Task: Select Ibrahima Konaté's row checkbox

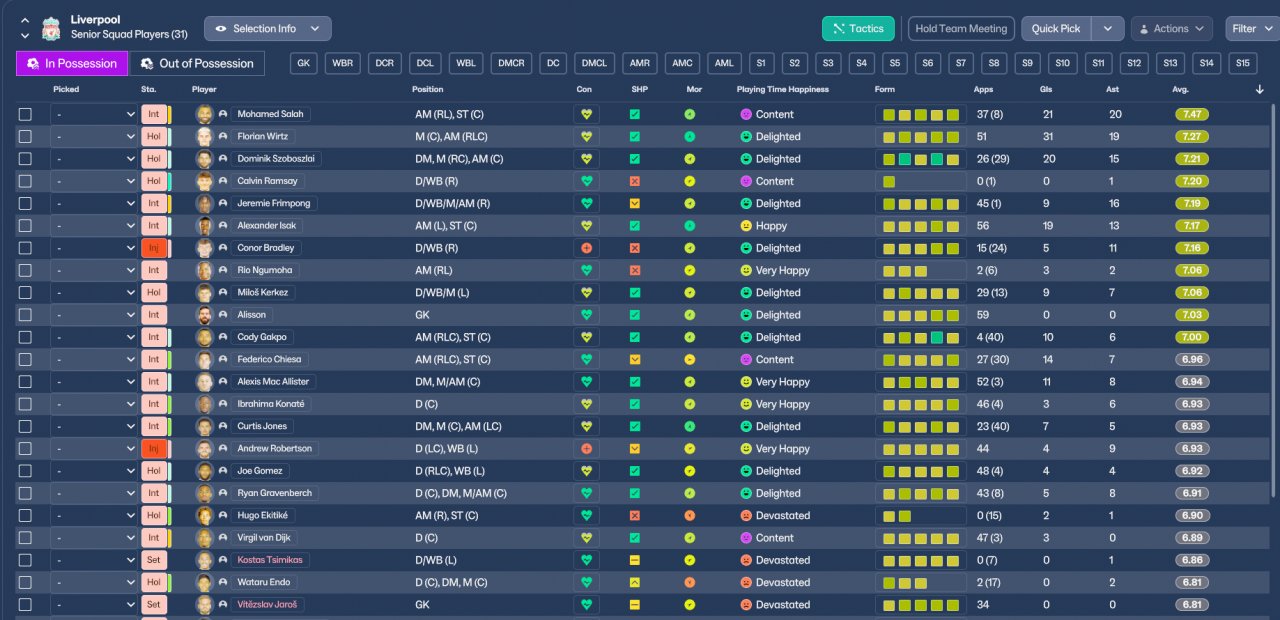Action: [25, 404]
